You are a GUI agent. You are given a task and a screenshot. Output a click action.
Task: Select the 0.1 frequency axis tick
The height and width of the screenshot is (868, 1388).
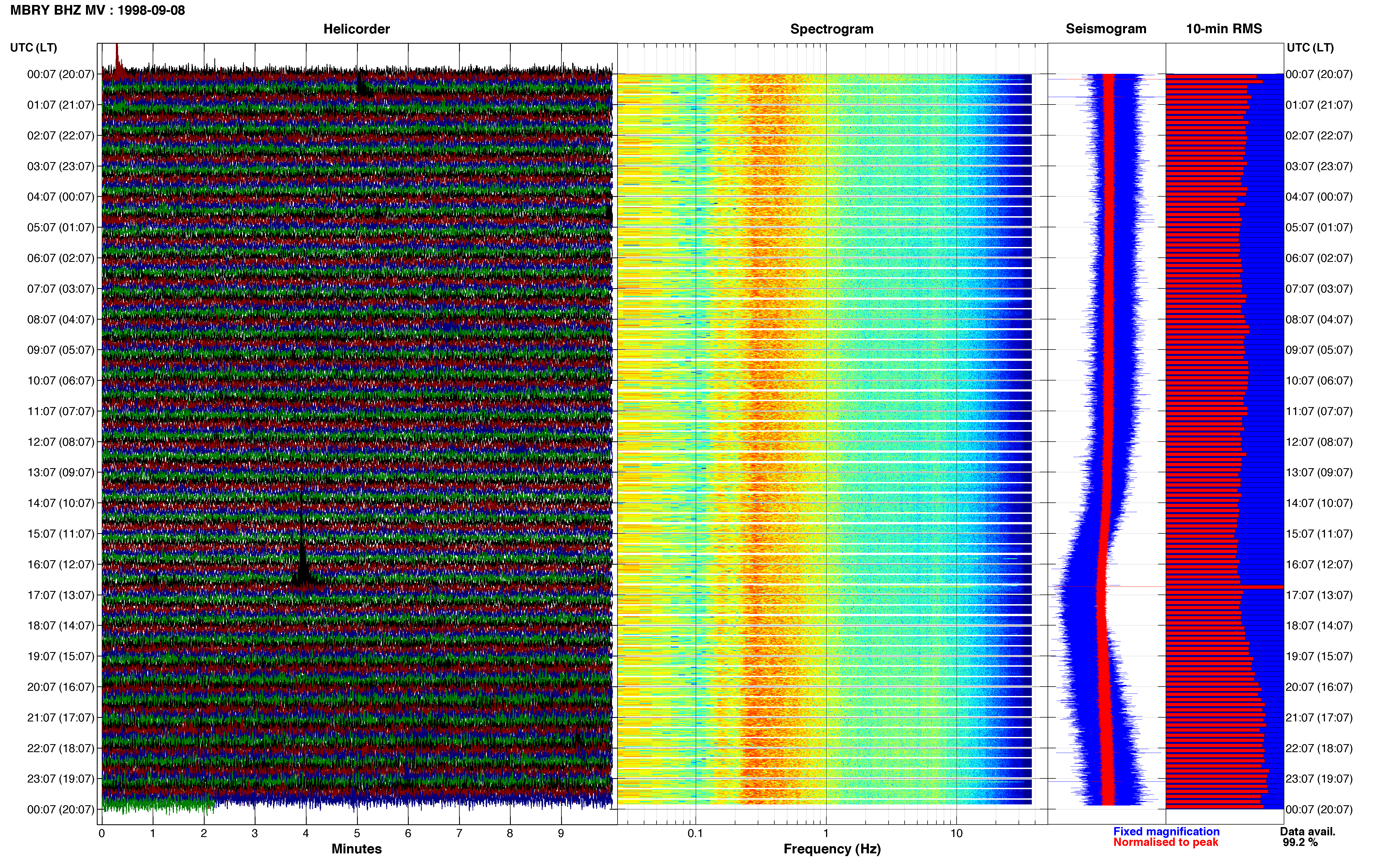pos(695,833)
